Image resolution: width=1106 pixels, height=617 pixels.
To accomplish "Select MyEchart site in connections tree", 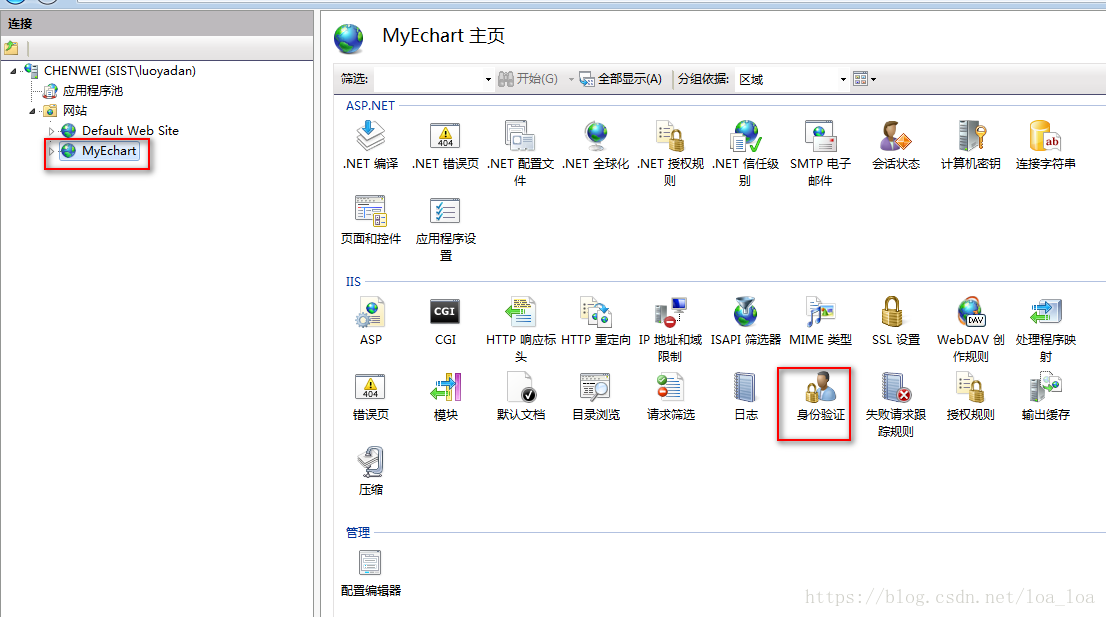I will tap(109, 151).
